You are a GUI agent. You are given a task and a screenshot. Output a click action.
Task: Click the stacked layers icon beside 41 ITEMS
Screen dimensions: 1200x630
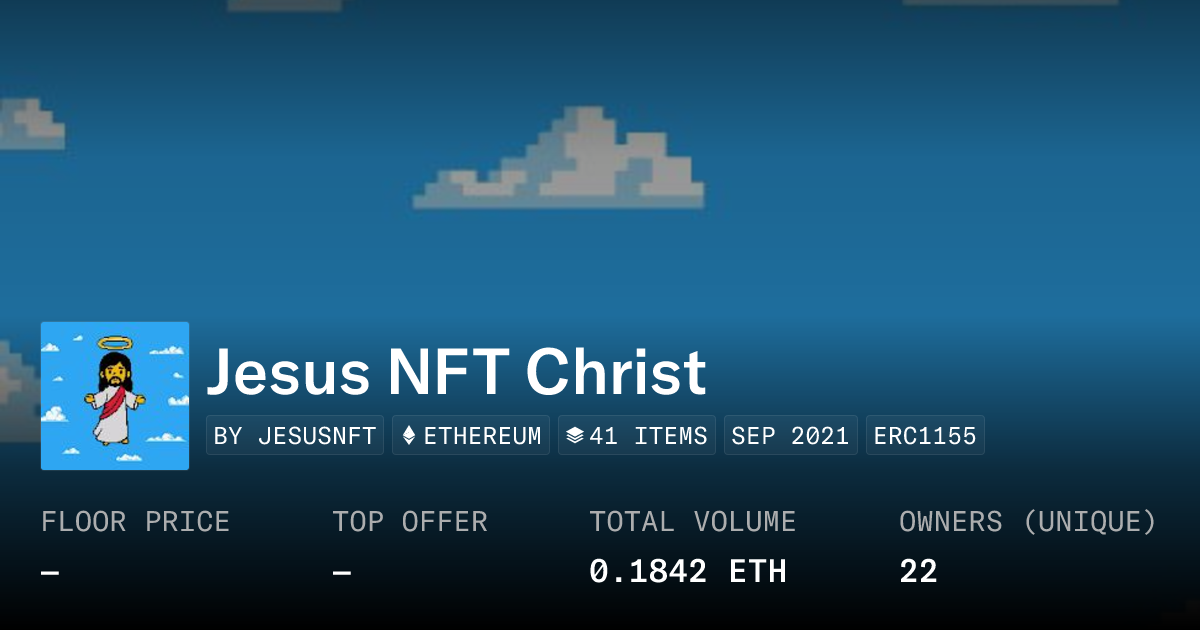(x=574, y=436)
